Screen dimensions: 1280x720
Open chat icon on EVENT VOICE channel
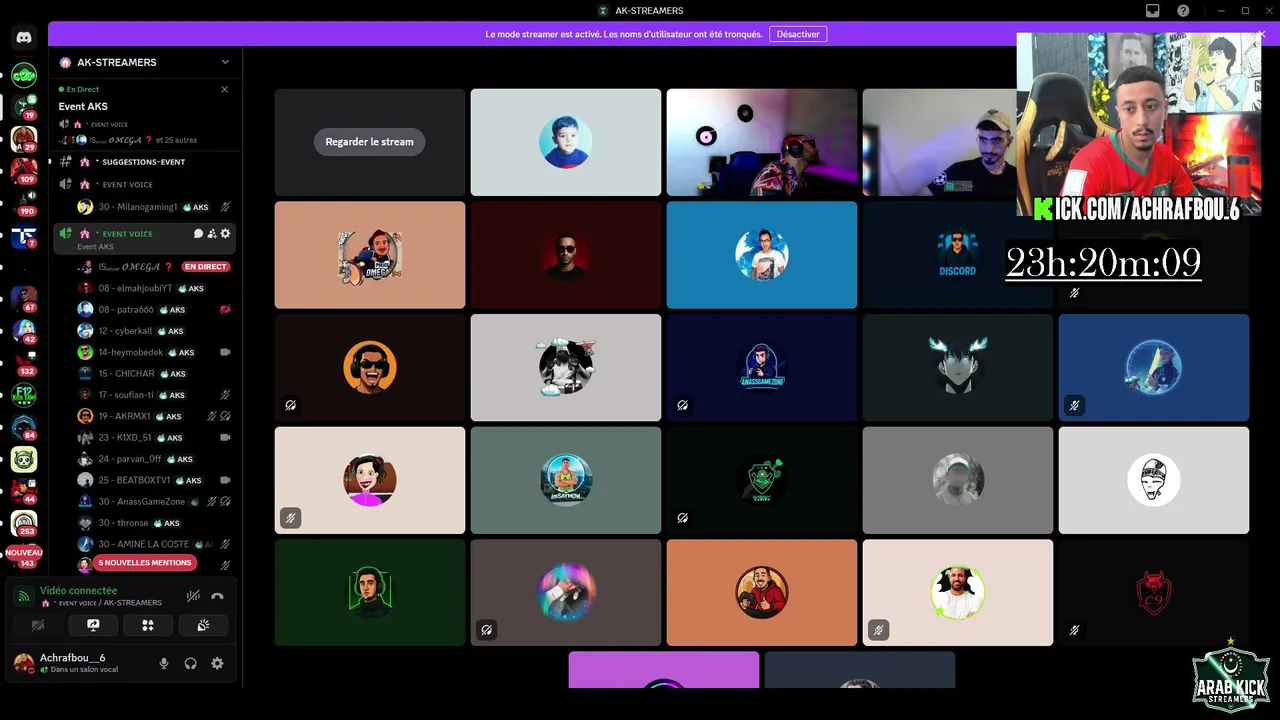point(198,234)
